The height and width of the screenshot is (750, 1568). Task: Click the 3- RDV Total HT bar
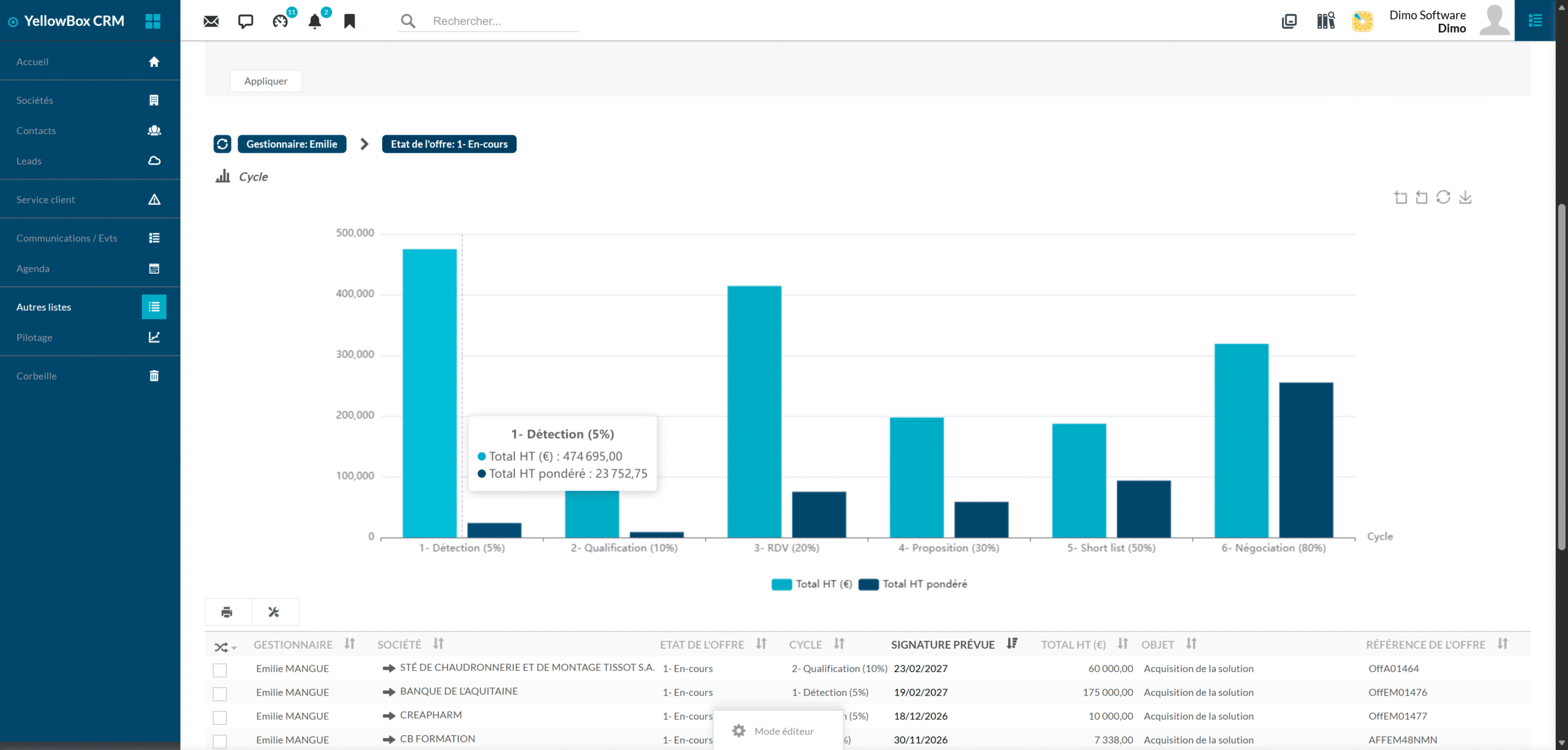pyautogui.click(x=754, y=412)
